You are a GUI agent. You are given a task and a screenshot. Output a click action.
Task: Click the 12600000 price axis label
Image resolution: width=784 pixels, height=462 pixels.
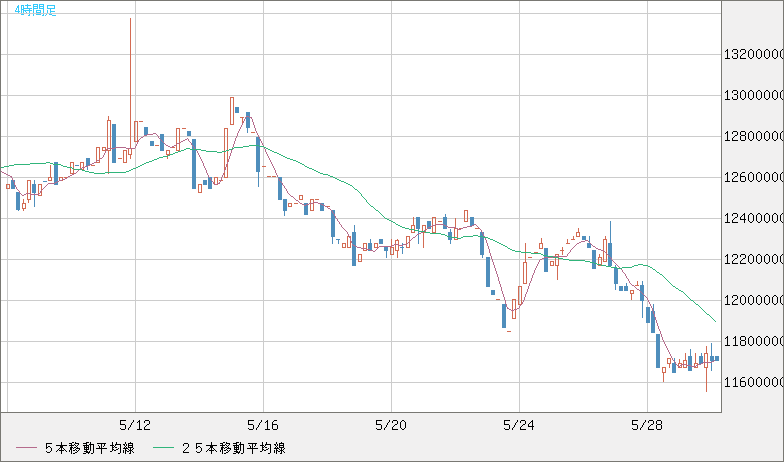tap(754, 178)
